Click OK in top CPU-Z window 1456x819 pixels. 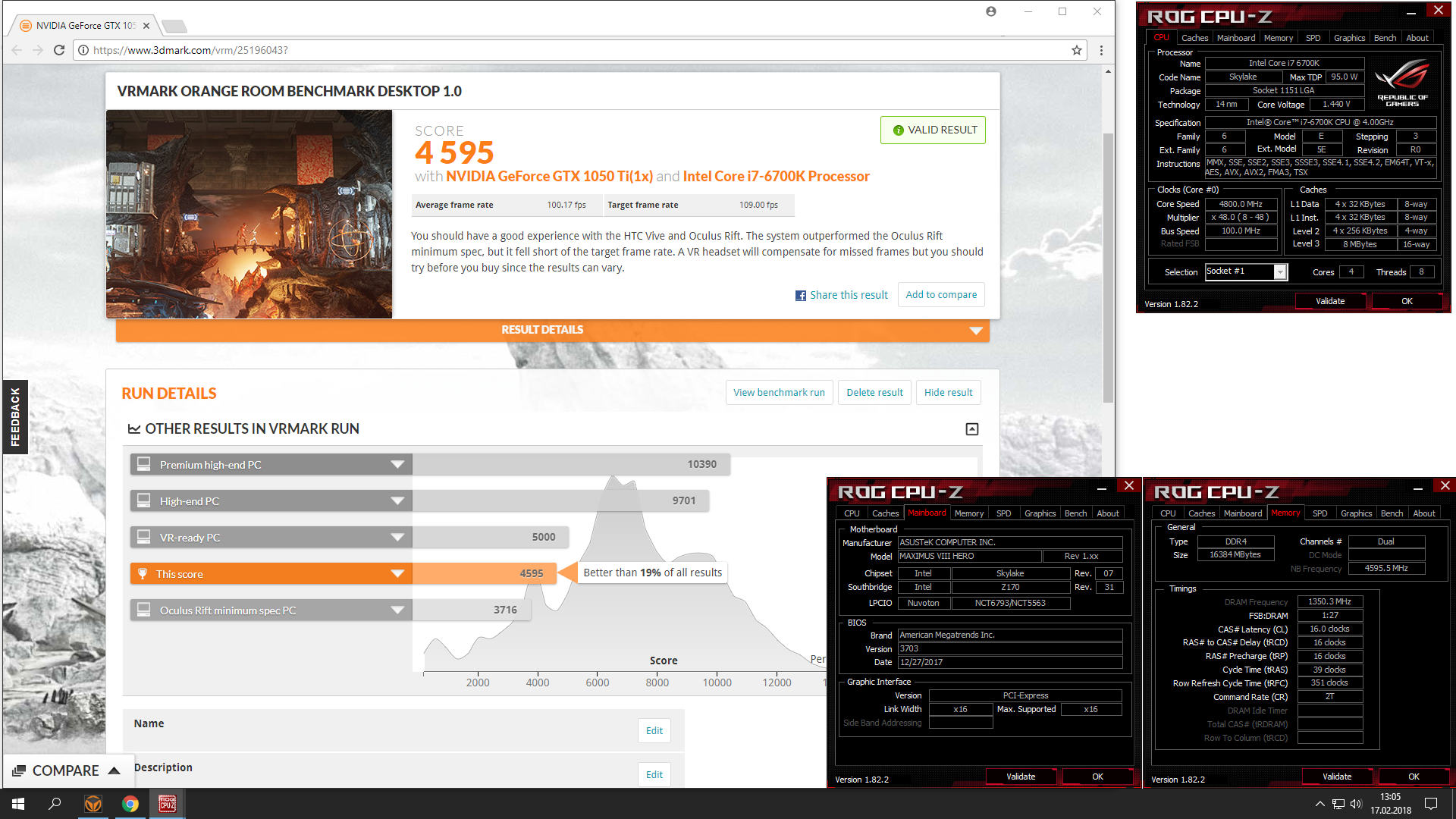(1407, 301)
